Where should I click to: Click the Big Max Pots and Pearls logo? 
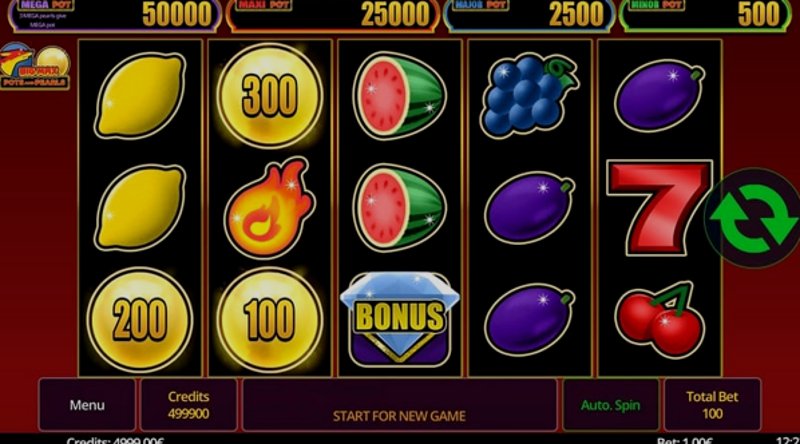(35, 66)
